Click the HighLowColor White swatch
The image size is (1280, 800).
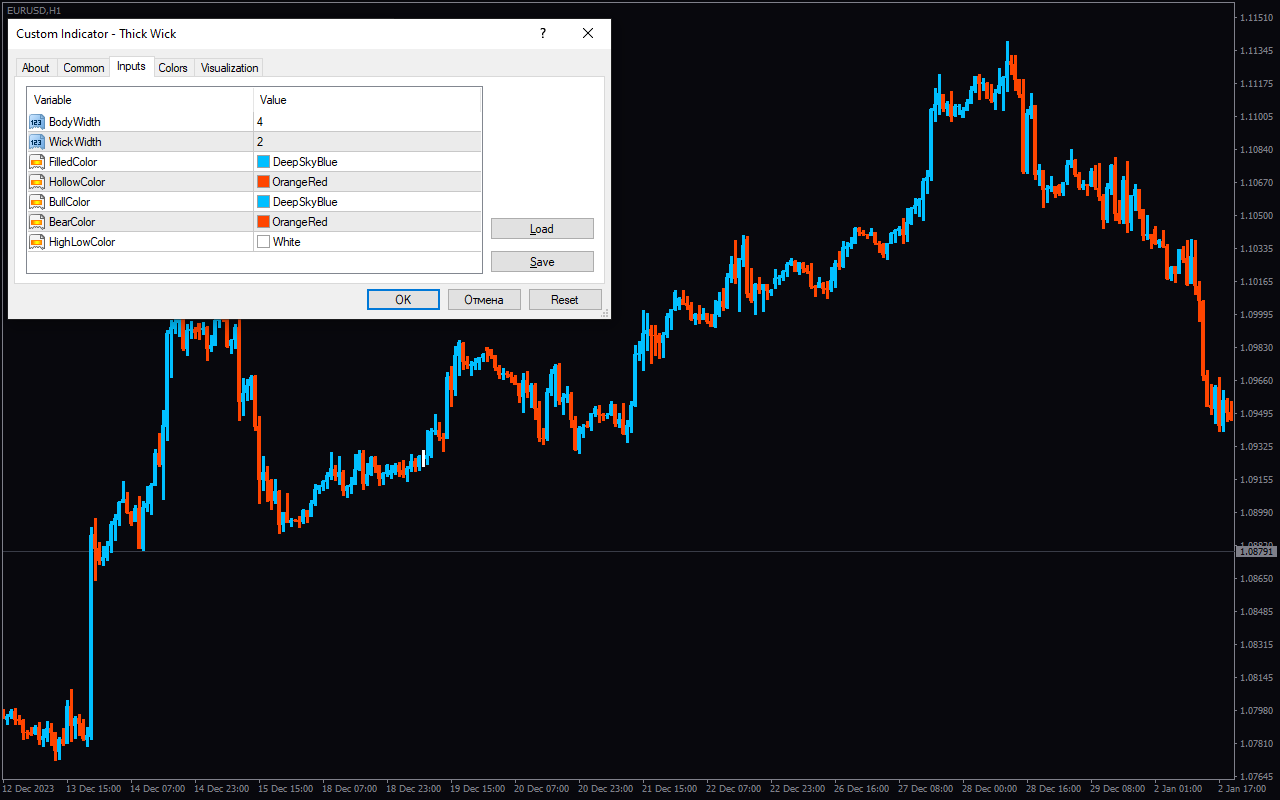[x=264, y=242]
